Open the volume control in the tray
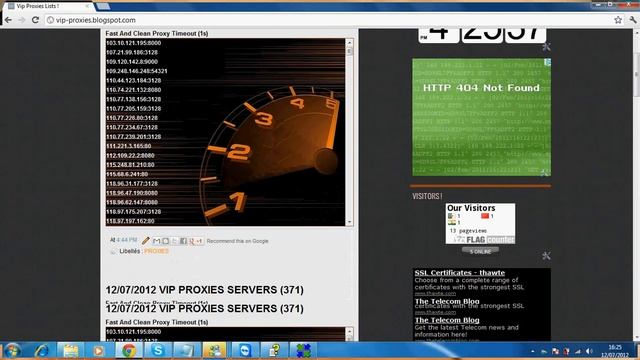640x360 pixels. pyautogui.click(x=589, y=351)
